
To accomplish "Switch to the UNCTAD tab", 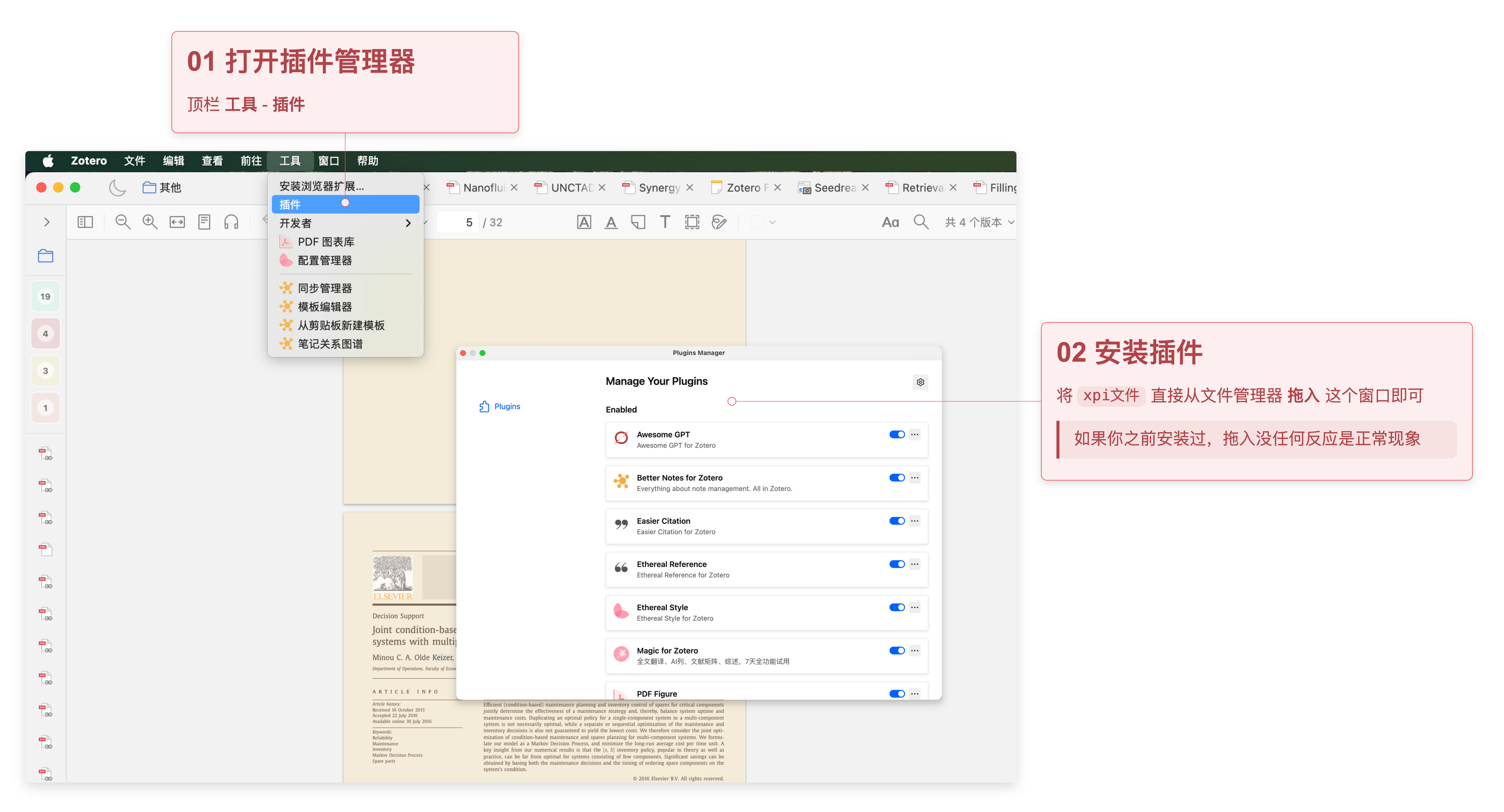I will point(571,188).
